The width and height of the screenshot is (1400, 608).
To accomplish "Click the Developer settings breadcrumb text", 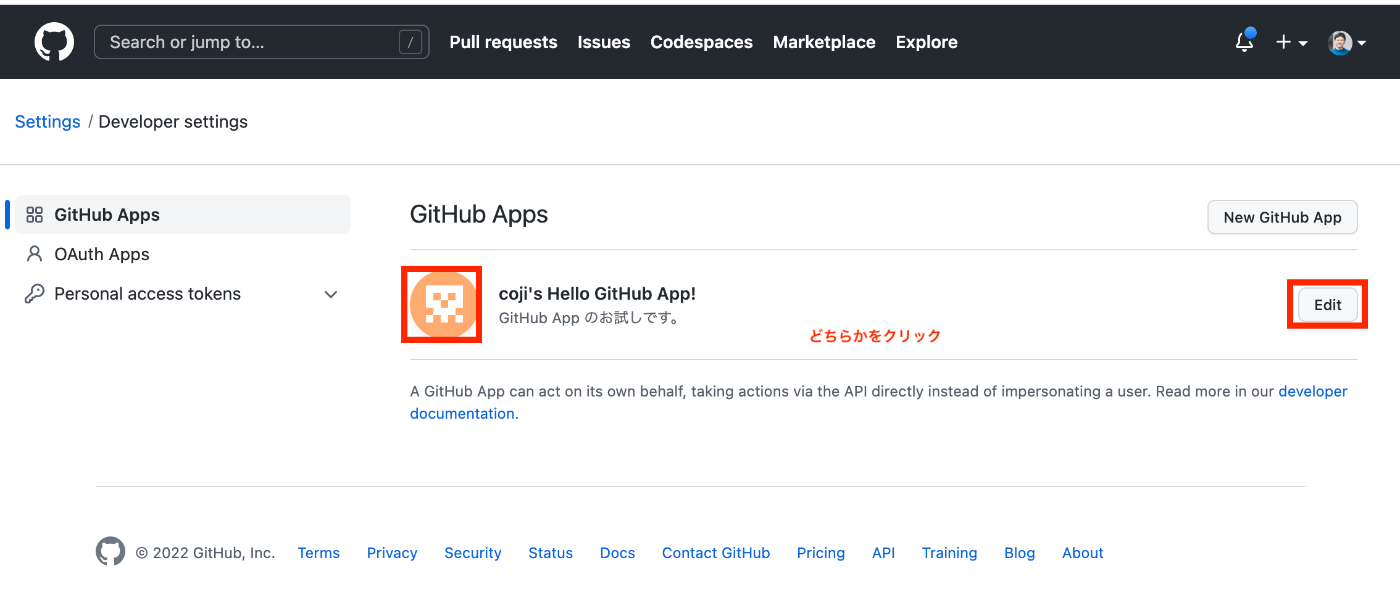I will pyautogui.click(x=173, y=122).
